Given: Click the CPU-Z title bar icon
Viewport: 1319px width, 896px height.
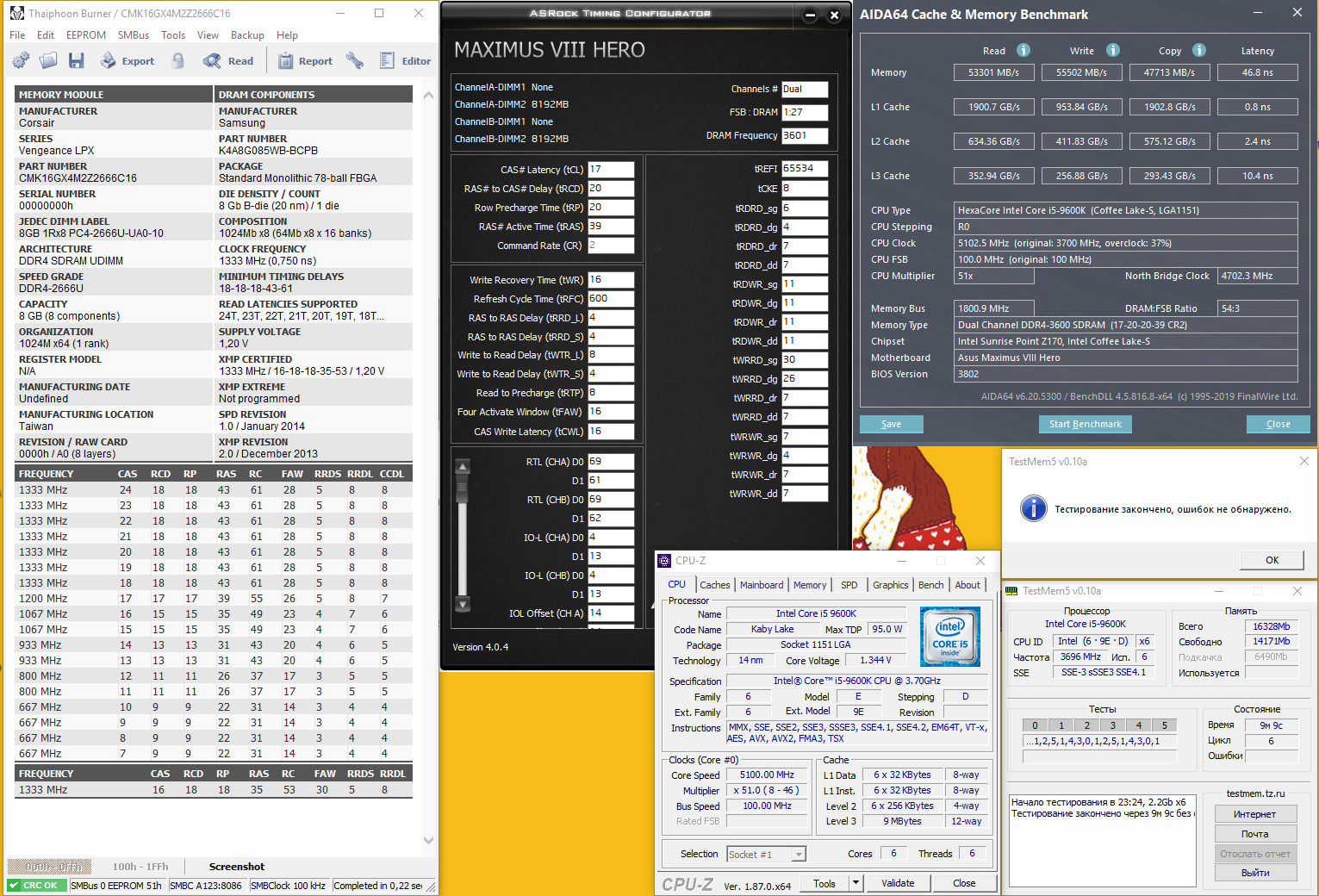Looking at the screenshot, I should coord(664,561).
